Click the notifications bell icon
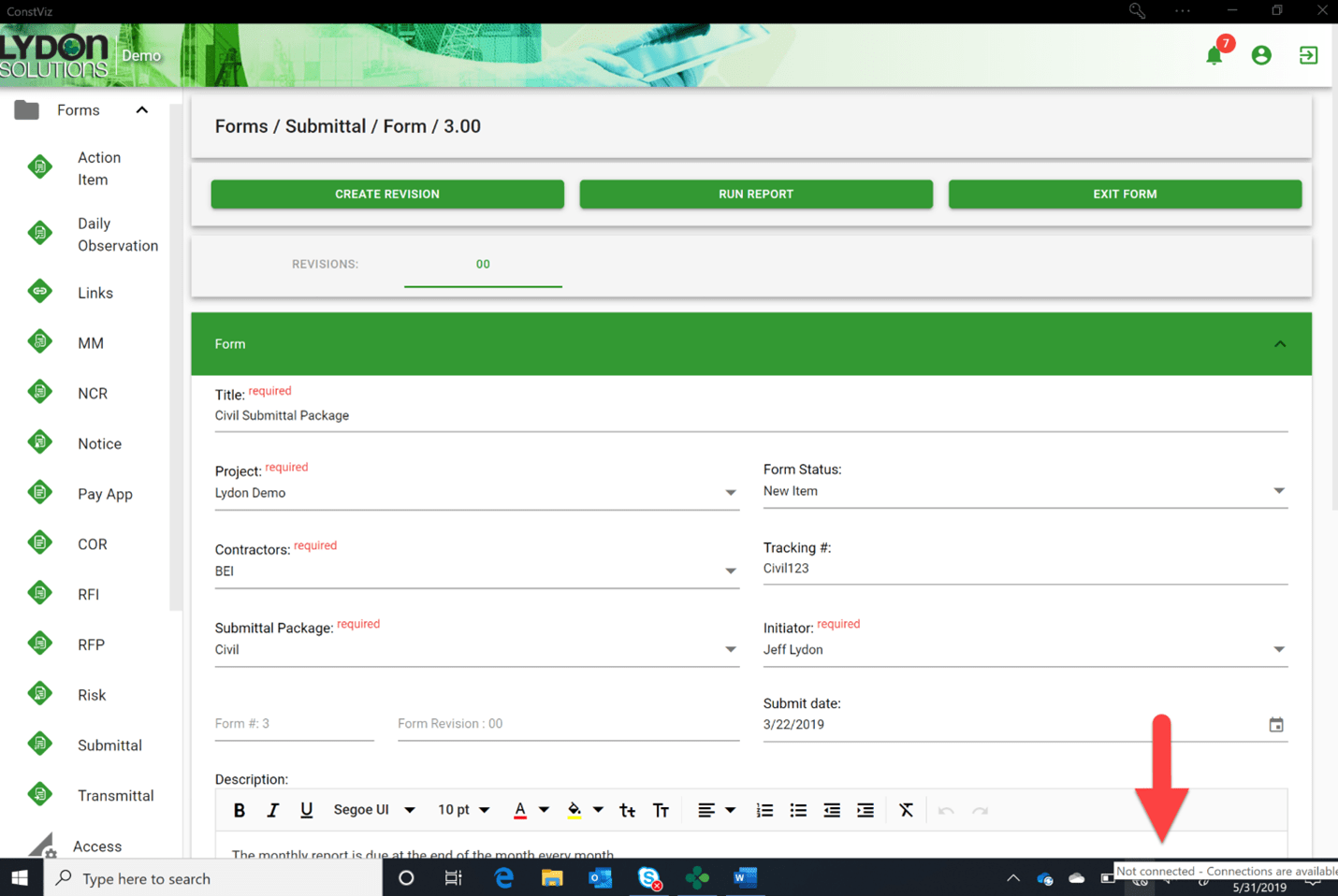 tap(1214, 56)
